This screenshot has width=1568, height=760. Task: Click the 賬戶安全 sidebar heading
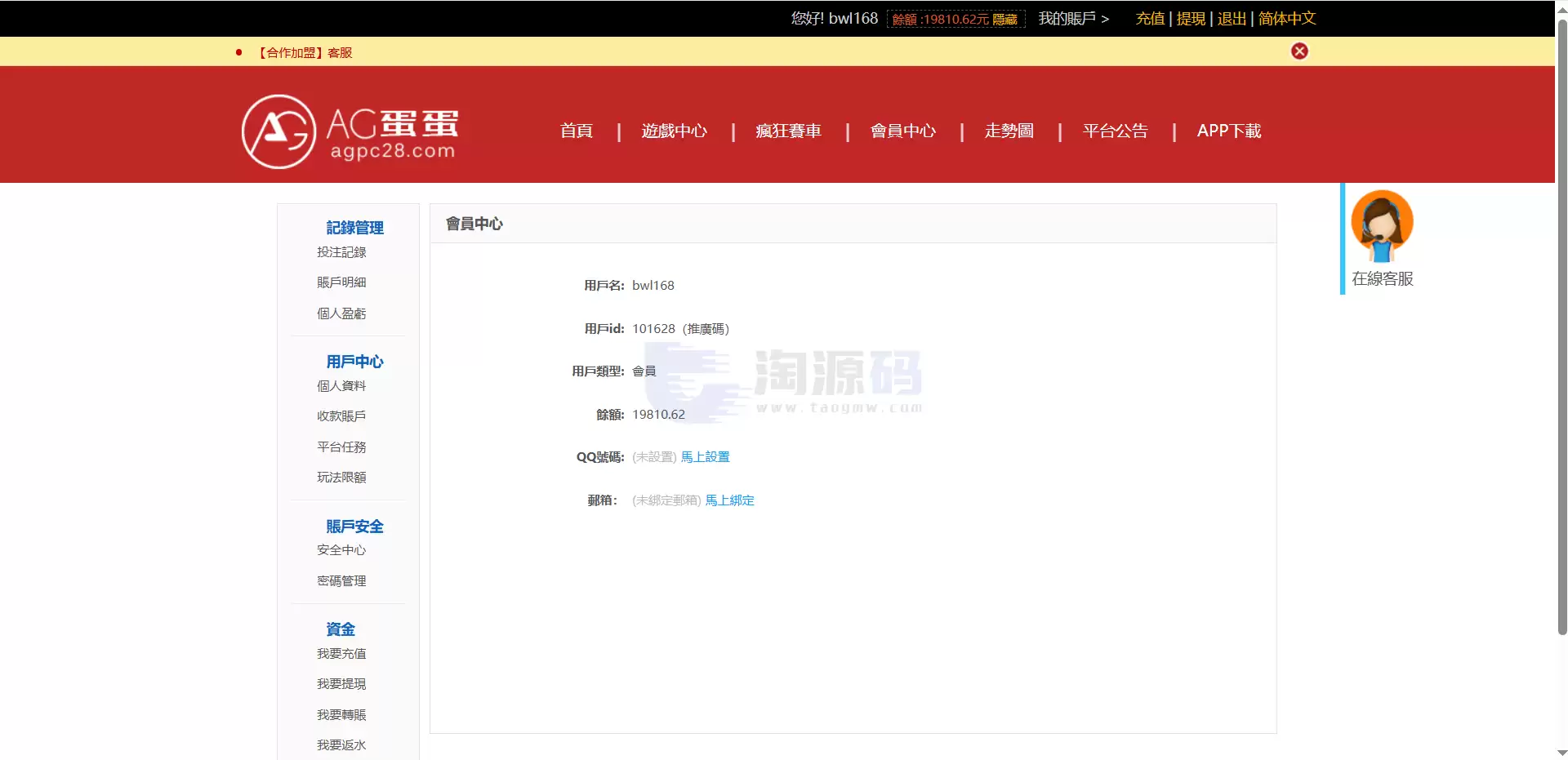[x=354, y=527]
